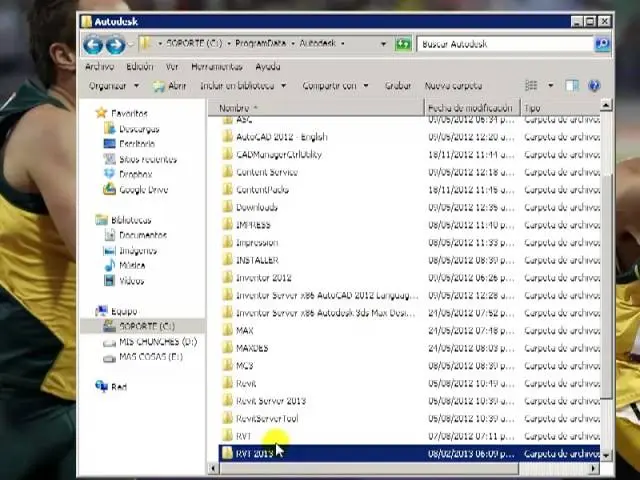Open the Herramientas menu

(216, 67)
